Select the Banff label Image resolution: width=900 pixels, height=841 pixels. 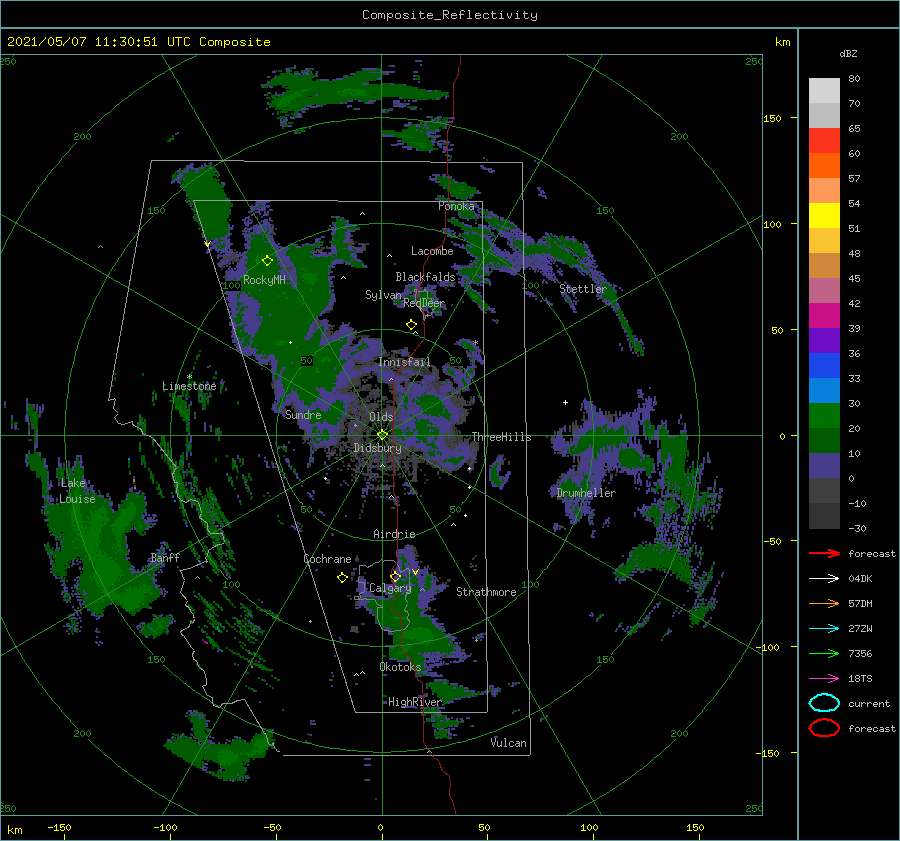coord(165,557)
